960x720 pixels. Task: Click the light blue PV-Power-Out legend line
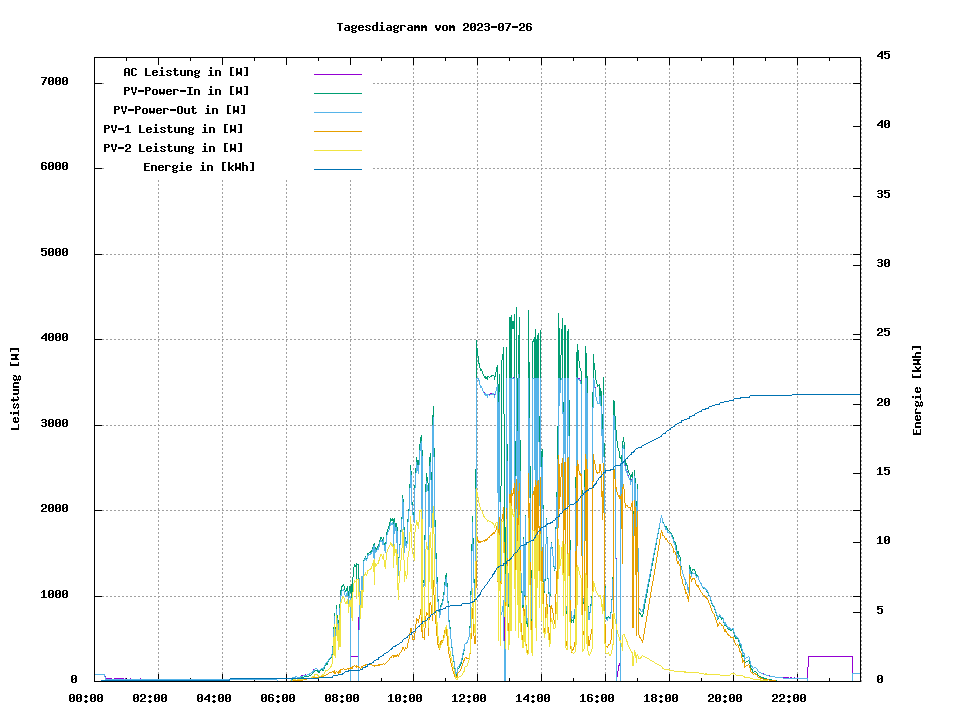click(x=337, y=112)
